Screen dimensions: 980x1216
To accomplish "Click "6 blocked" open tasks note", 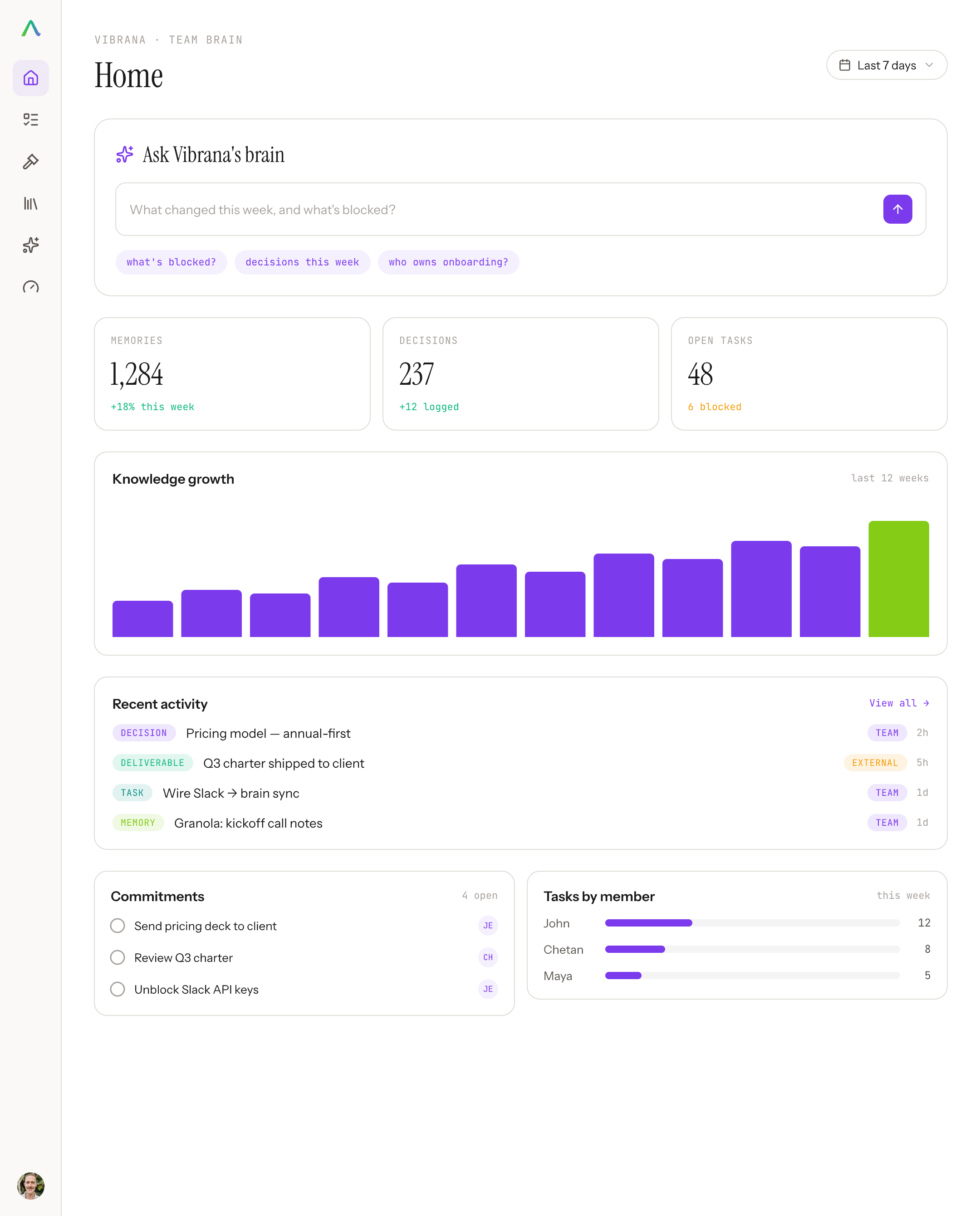I will pos(714,407).
